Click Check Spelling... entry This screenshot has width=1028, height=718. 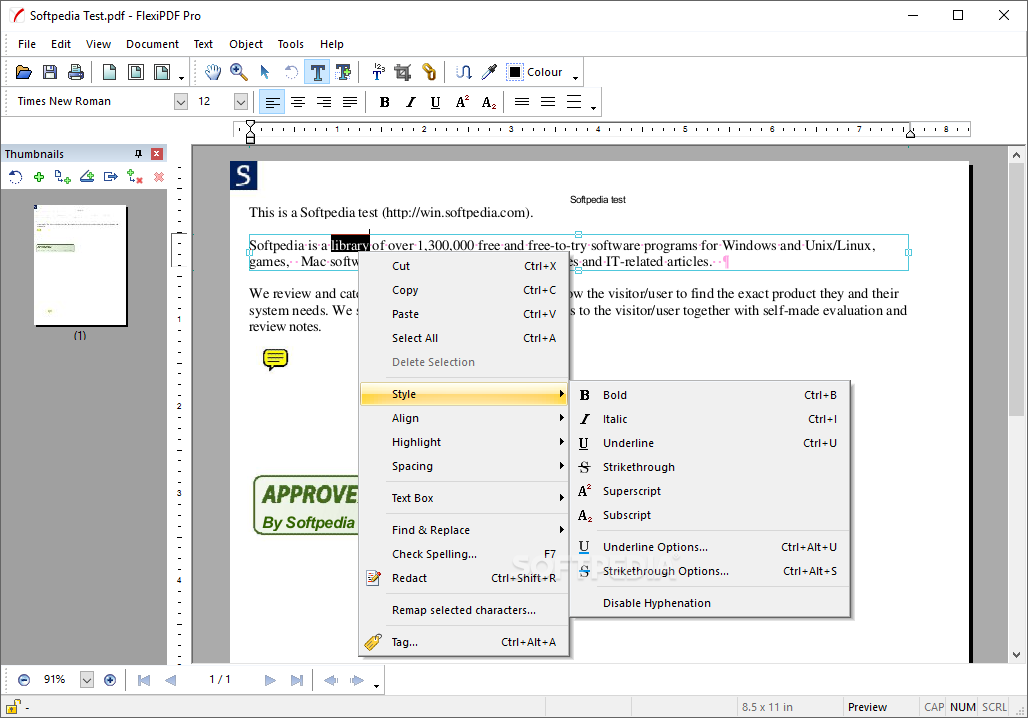pyautogui.click(x=464, y=554)
